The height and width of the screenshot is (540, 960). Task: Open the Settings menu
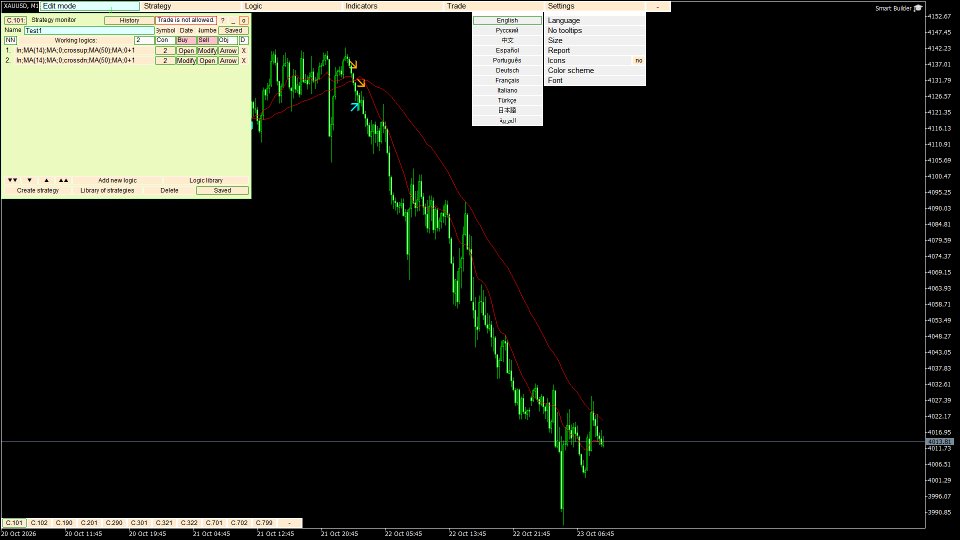coord(595,6)
